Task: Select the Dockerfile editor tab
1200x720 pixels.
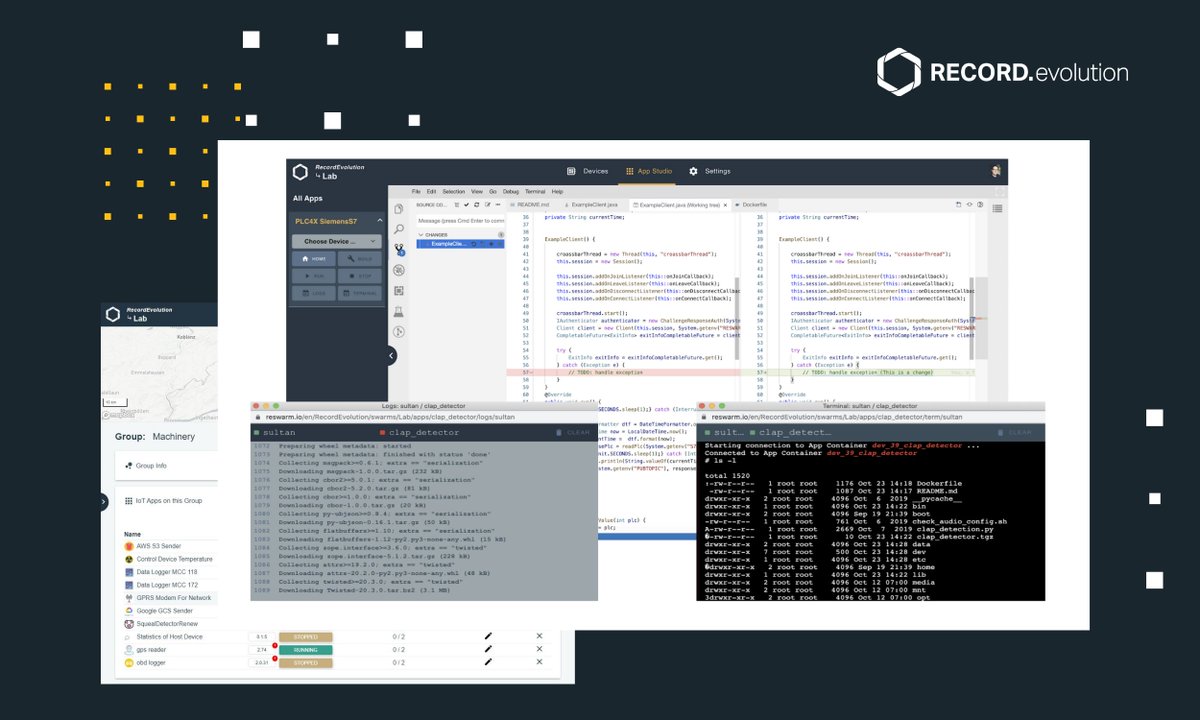Action: [x=751, y=204]
